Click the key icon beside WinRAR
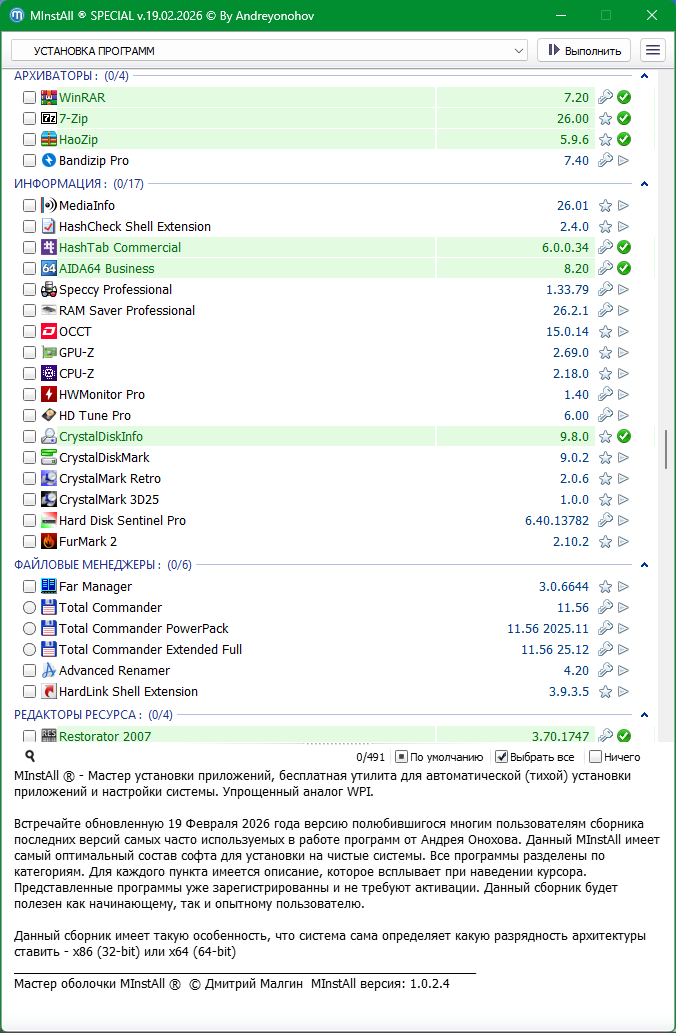Screen dimensions: 676x1033 tap(605, 98)
